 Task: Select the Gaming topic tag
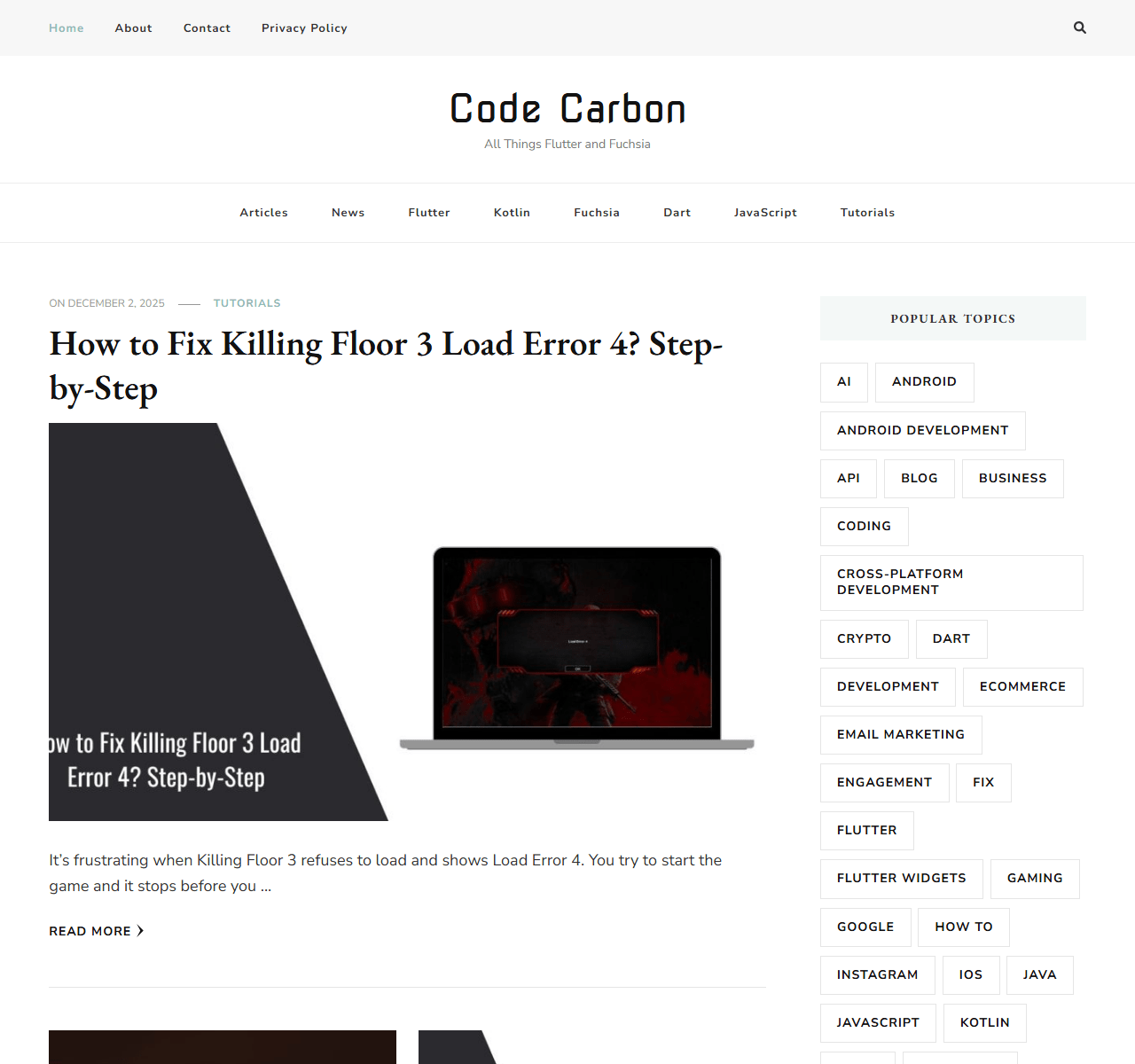coord(1034,879)
